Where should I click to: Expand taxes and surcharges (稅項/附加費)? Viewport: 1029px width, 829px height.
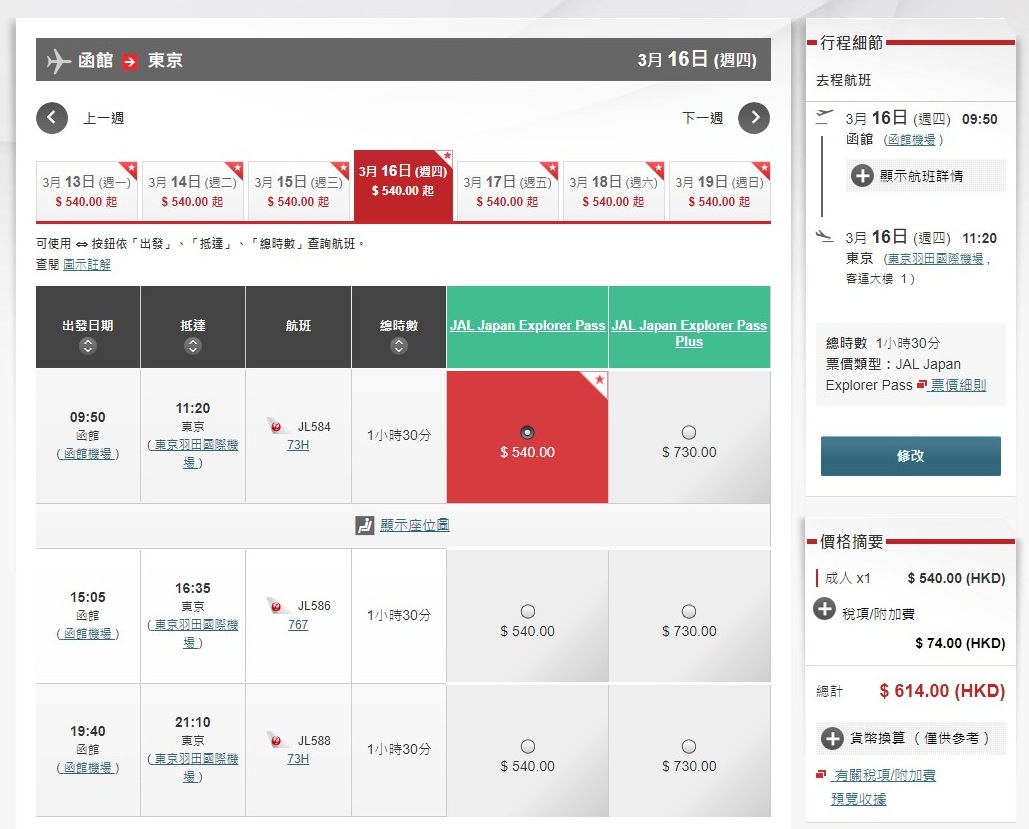(x=824, y=609)
